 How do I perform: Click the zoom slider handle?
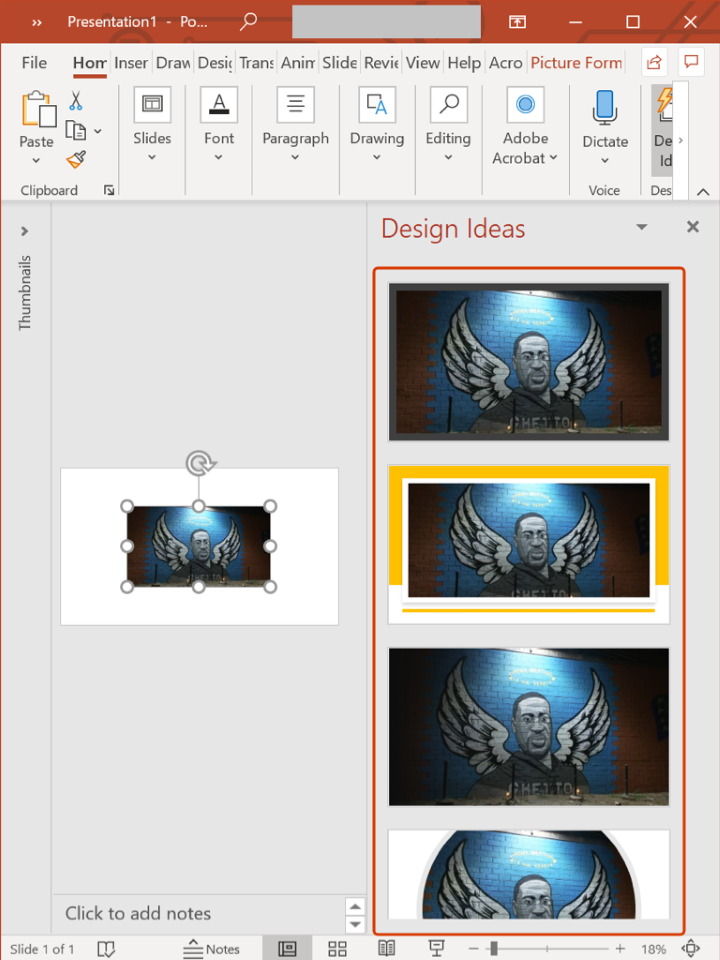(x=493, y=949)
